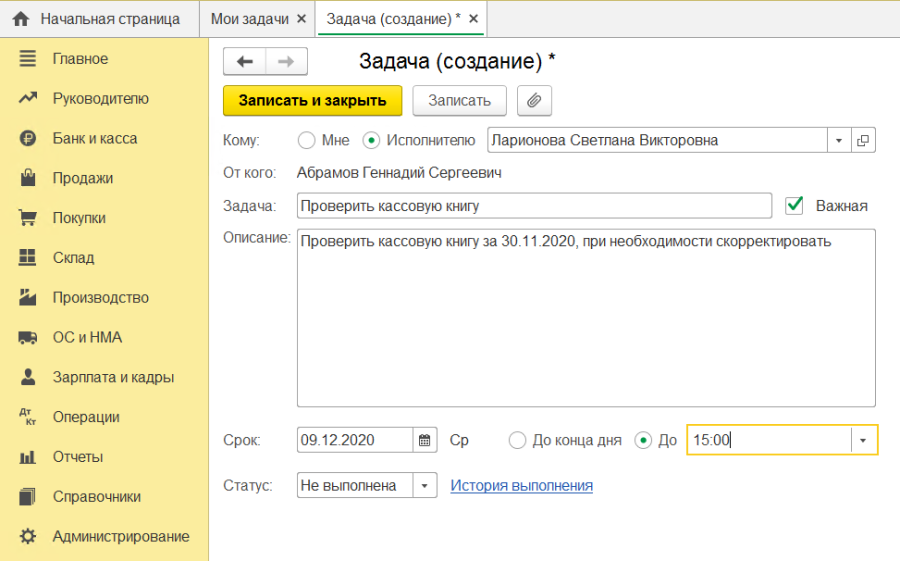Close the "Задача (создание)" tab
Image resolution: width=900 pixels, height=561 pixels.
coord(473,19)
